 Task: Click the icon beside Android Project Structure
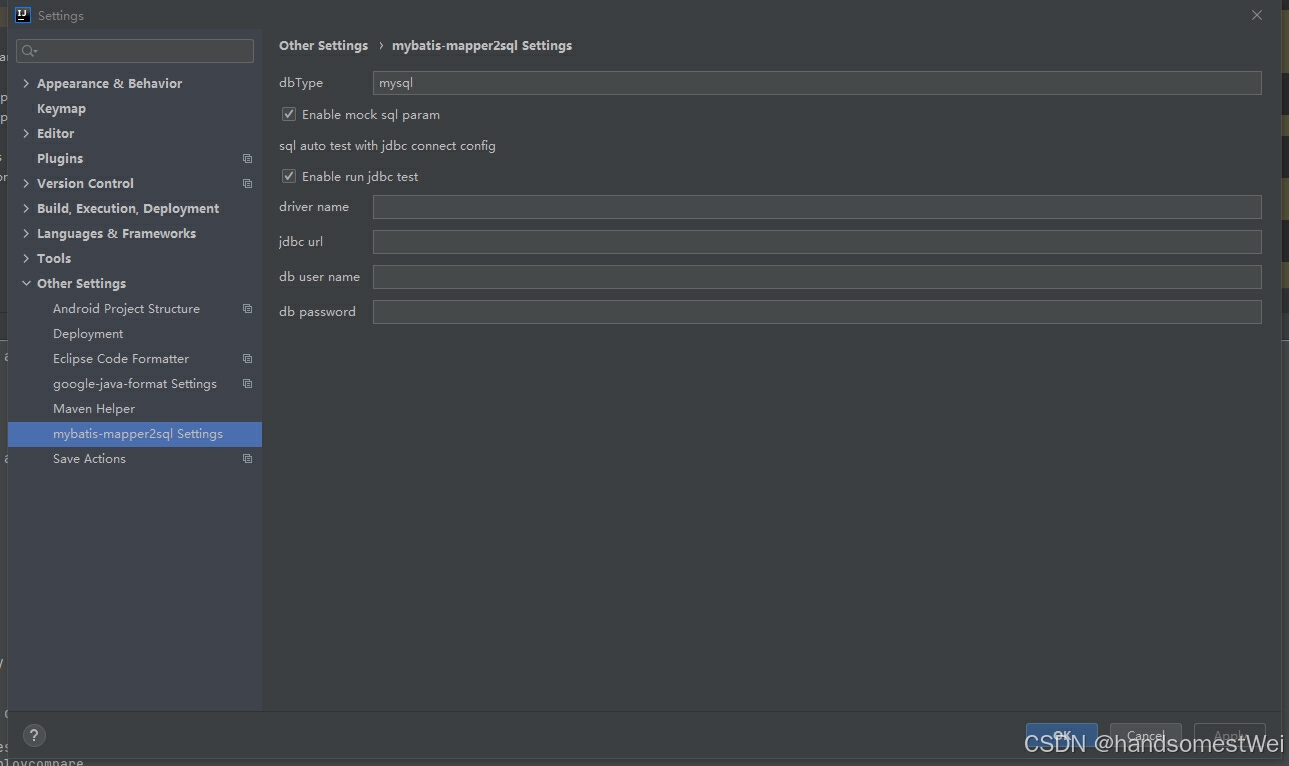246,308
